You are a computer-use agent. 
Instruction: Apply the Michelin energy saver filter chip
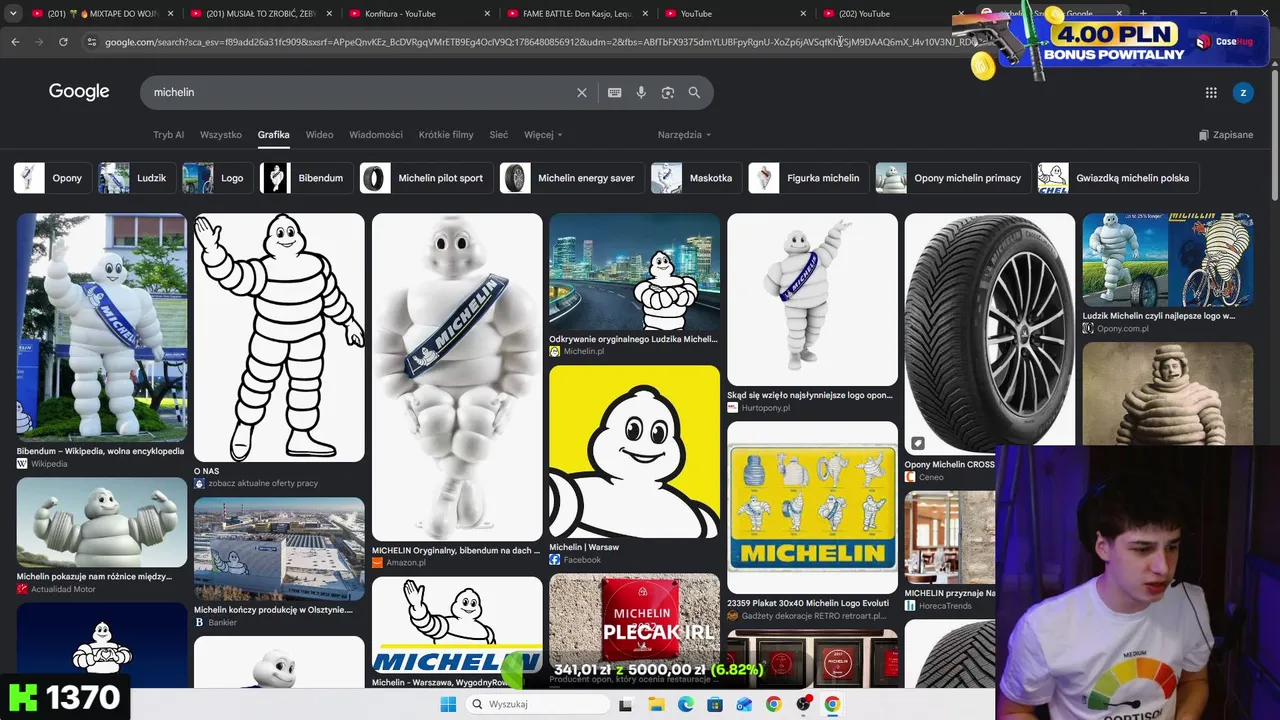click(x=571, y=178)
